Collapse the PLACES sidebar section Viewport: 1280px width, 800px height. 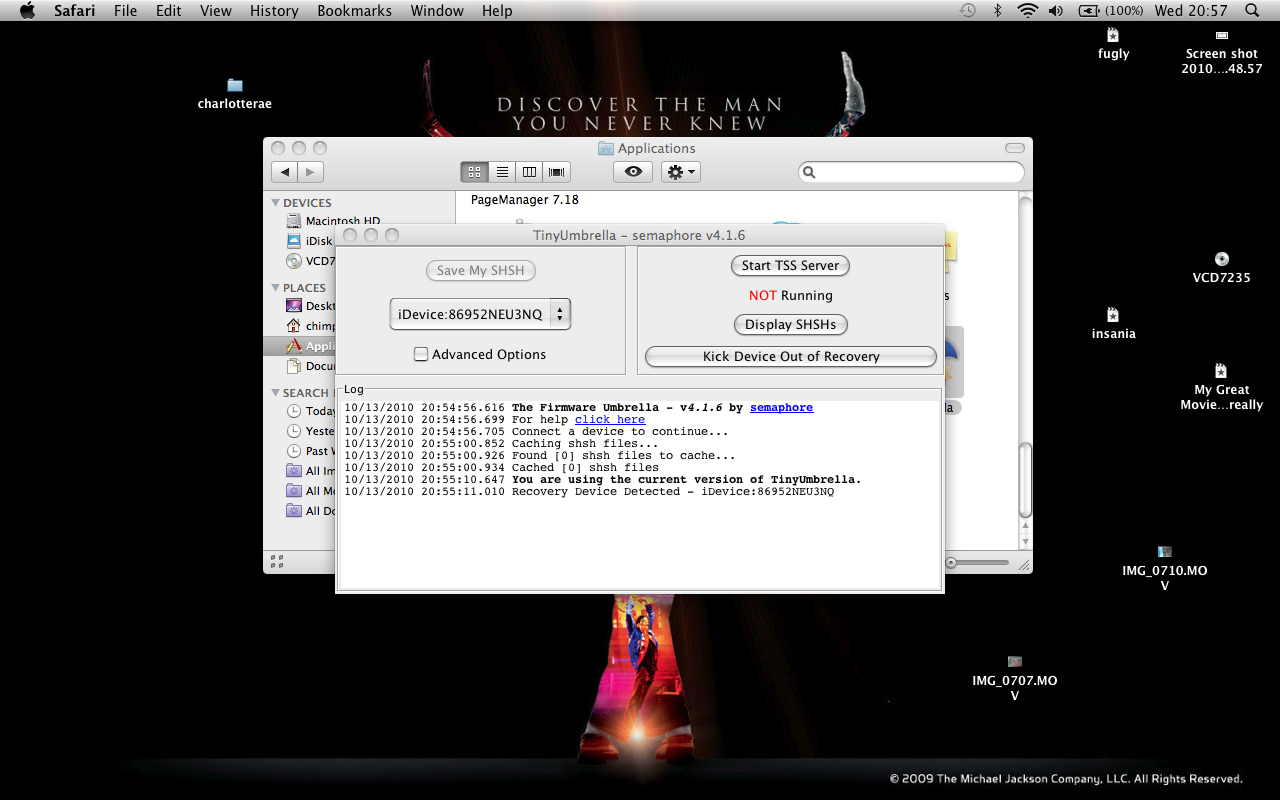[x=276, y=288]
